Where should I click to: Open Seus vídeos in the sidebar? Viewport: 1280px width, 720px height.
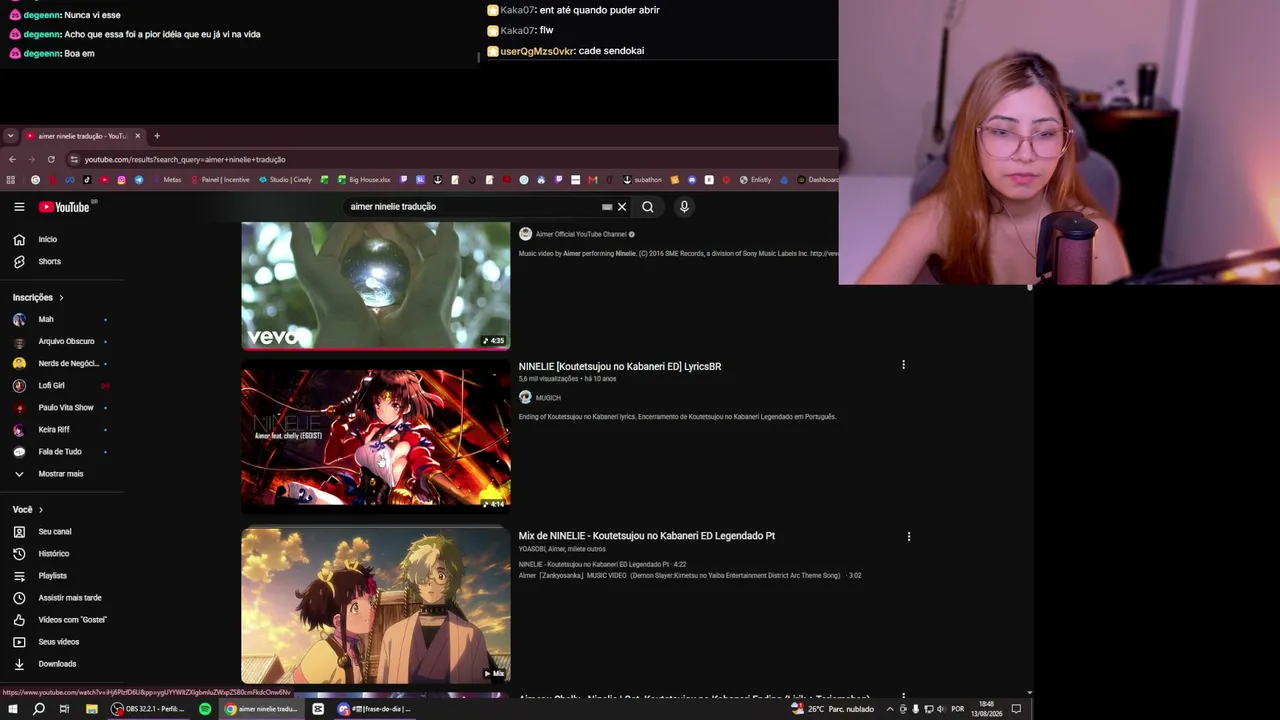(x=60, y=642)
